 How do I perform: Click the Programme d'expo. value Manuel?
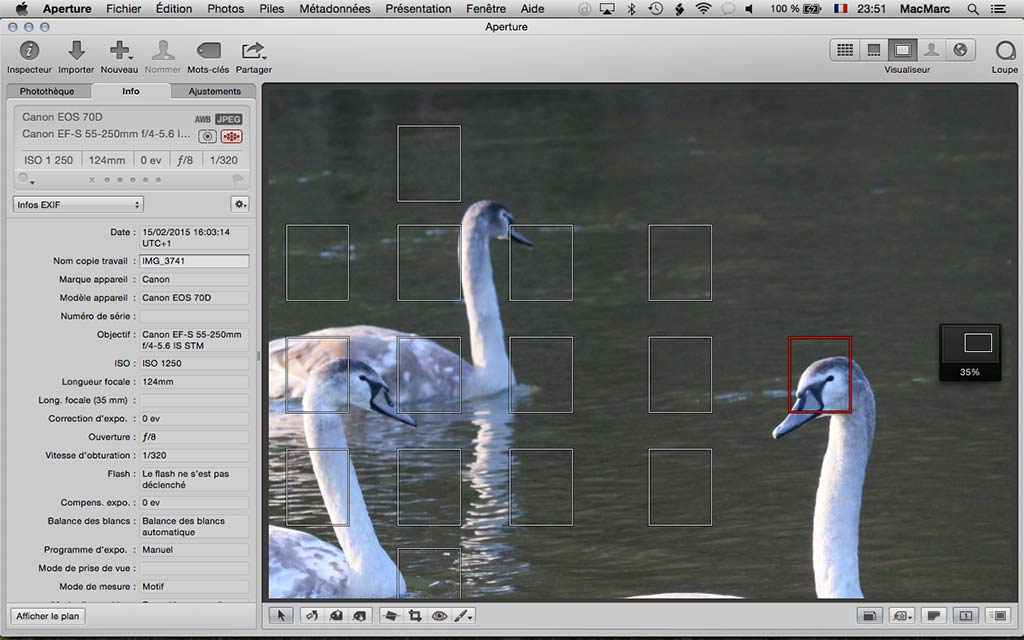pyautogui.click(x=194, y=550)
